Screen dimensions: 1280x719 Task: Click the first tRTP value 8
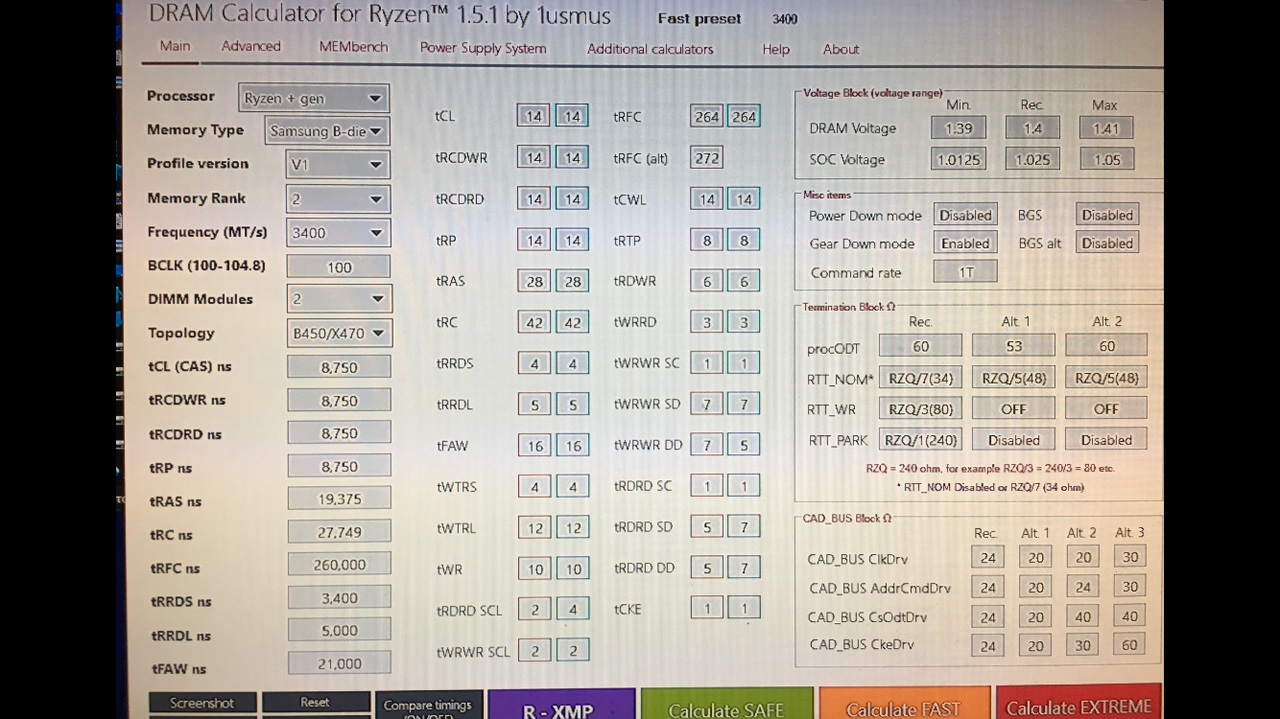706,240
